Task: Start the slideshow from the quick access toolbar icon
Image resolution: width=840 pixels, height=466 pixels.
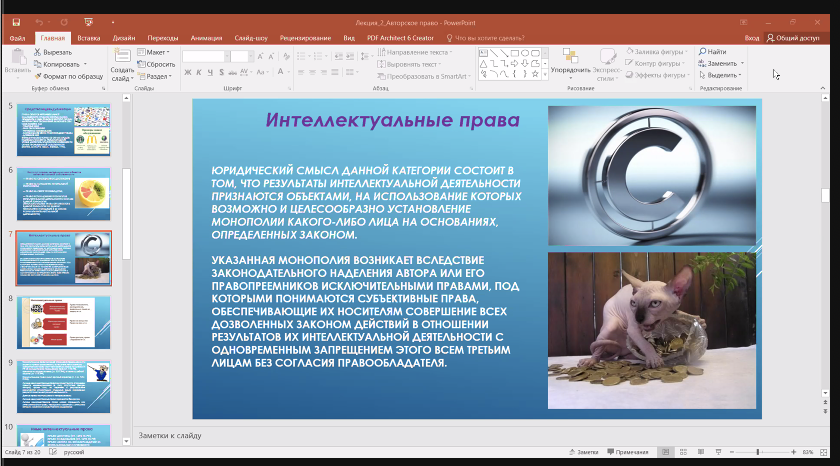Action: click(88, 22)
